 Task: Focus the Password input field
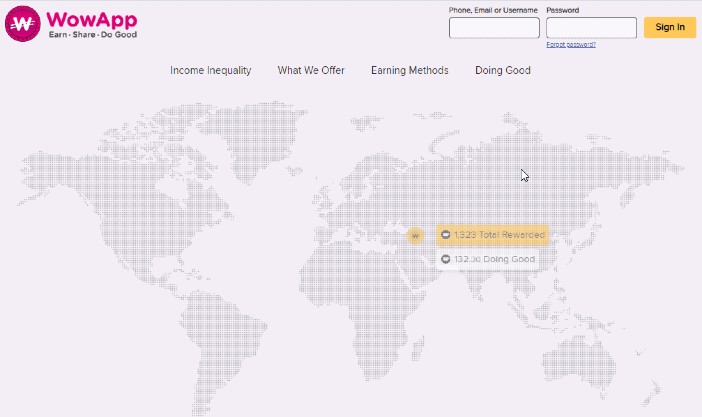[x=591, y=28]
